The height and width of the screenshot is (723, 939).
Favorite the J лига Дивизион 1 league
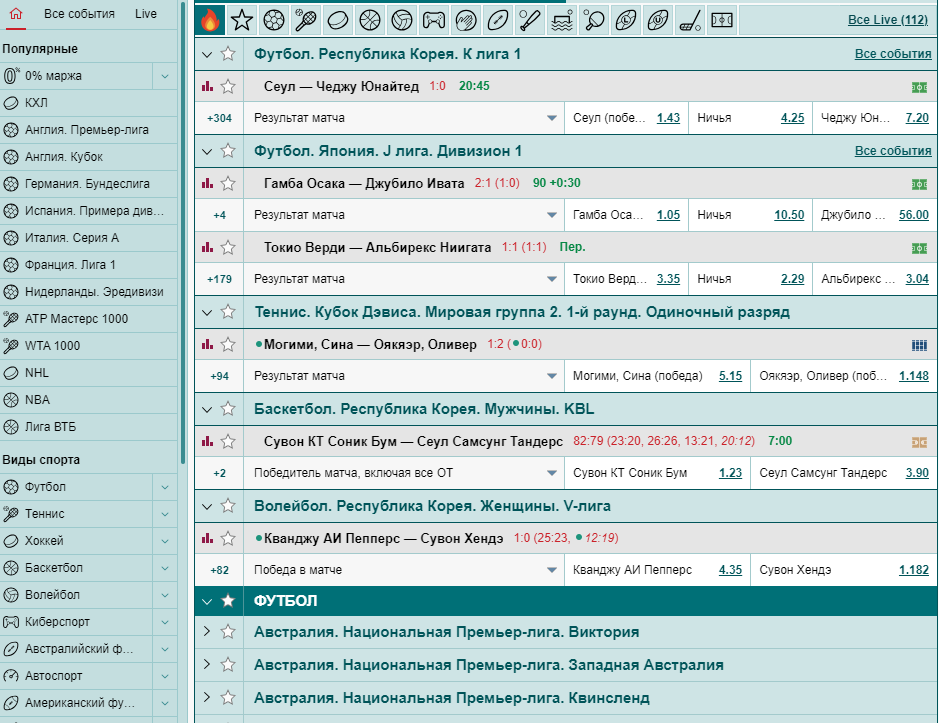coord(228,151)
